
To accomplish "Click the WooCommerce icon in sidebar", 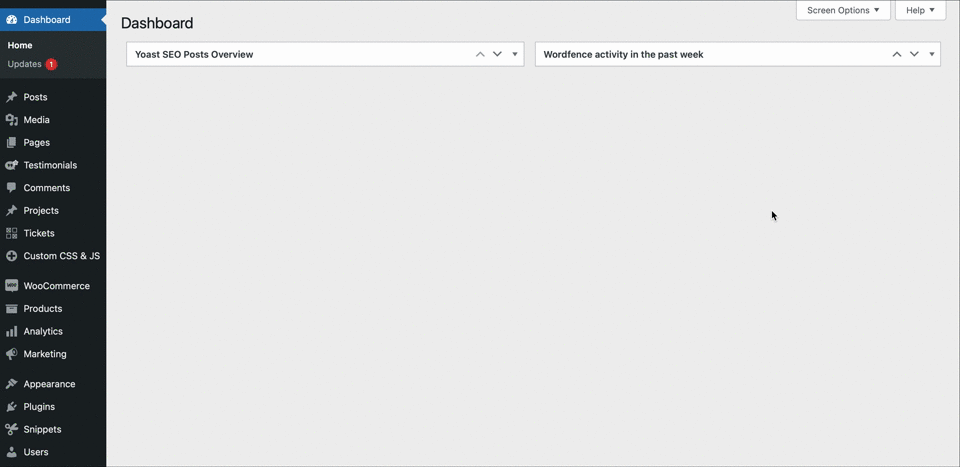I will click(x=12, y=286).
